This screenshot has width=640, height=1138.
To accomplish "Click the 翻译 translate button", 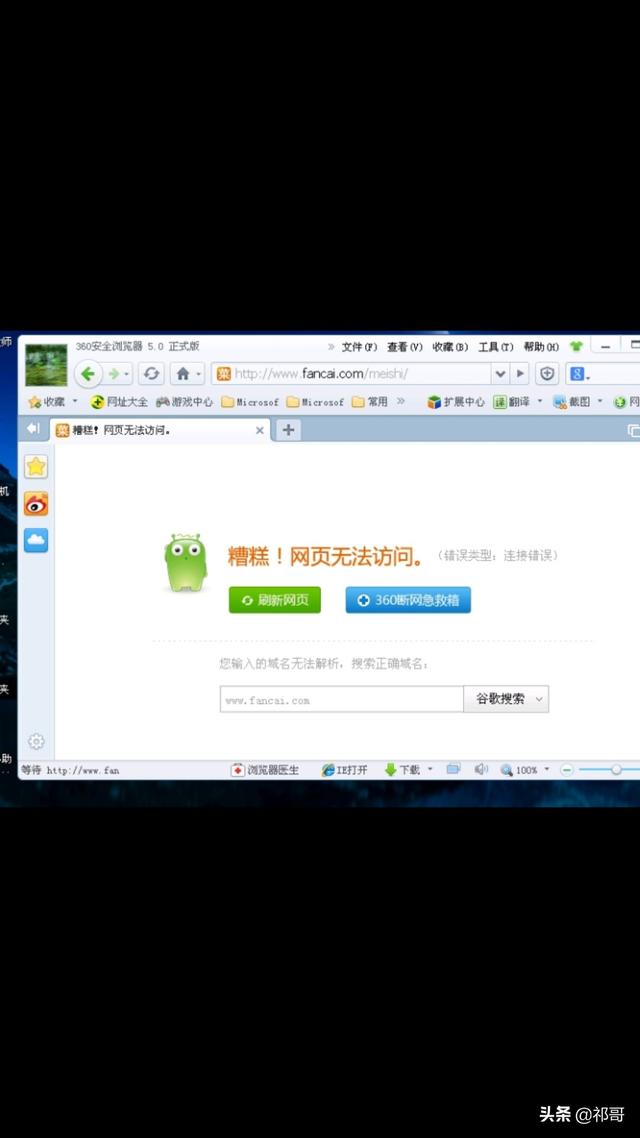I will click(512, 401).
